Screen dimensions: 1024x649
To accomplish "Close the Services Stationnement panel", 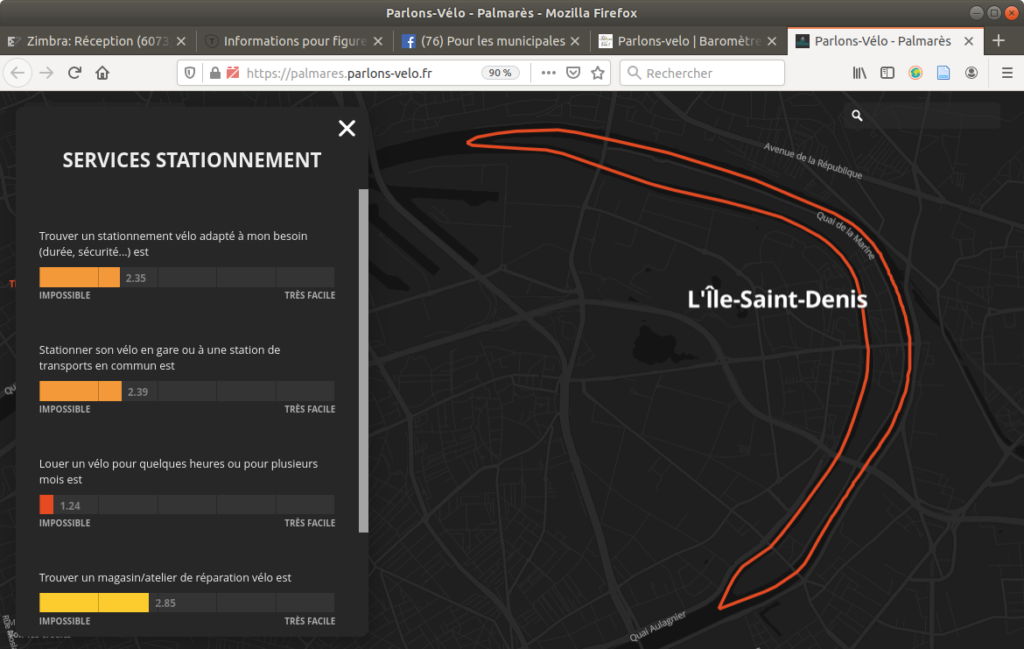I will [347, 128].
